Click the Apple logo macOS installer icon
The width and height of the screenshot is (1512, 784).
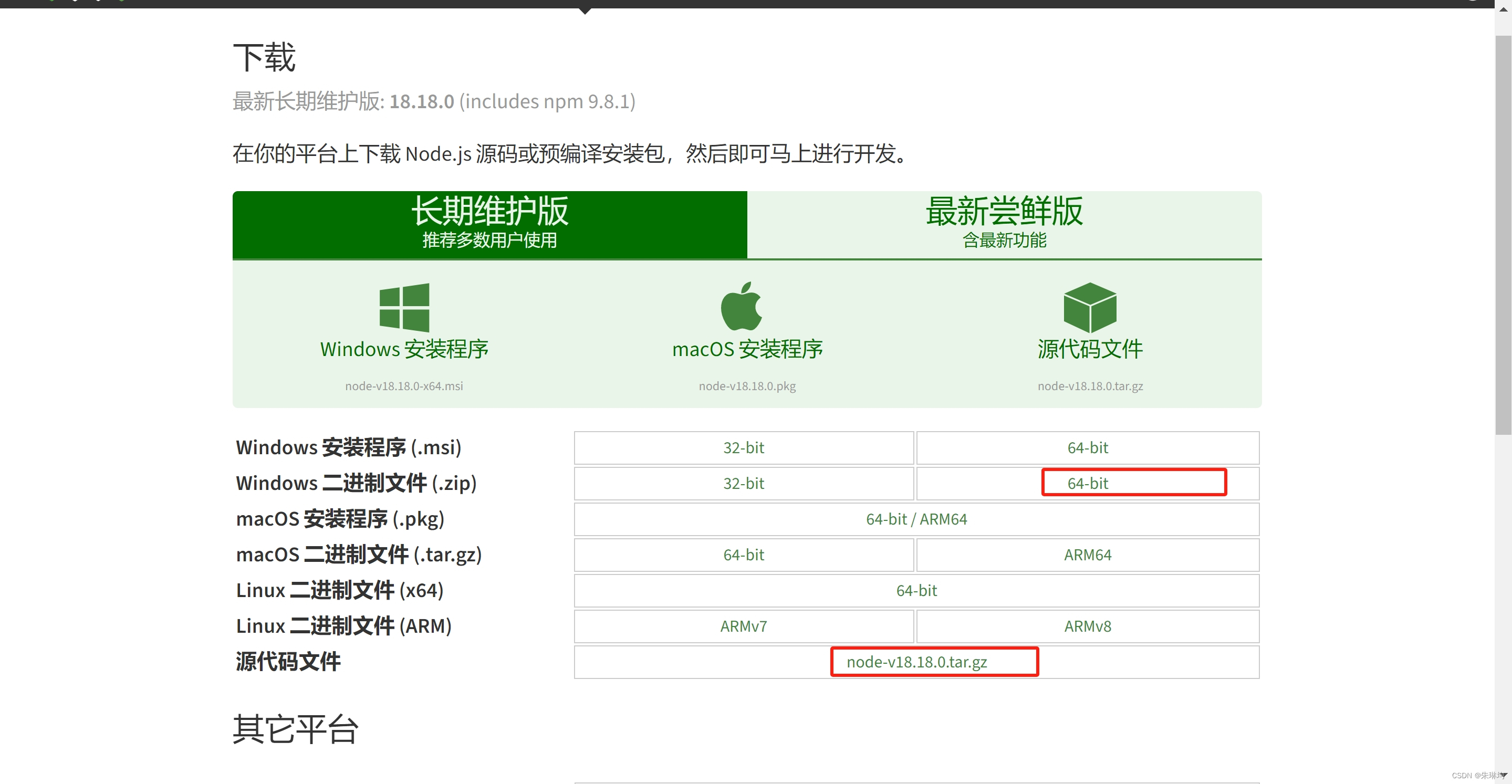(742, 306)
